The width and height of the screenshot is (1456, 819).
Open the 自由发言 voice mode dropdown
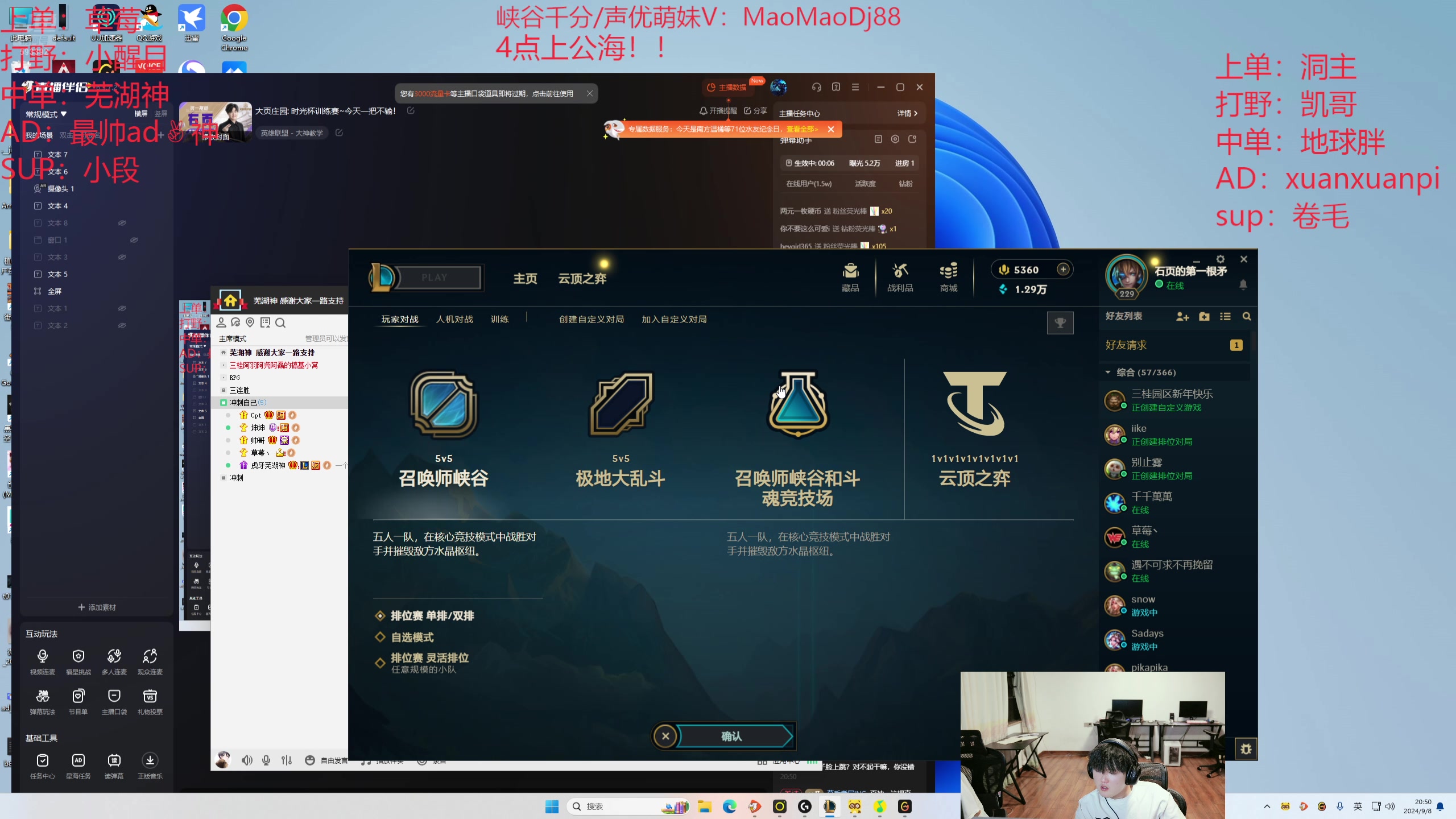[334, 760]
